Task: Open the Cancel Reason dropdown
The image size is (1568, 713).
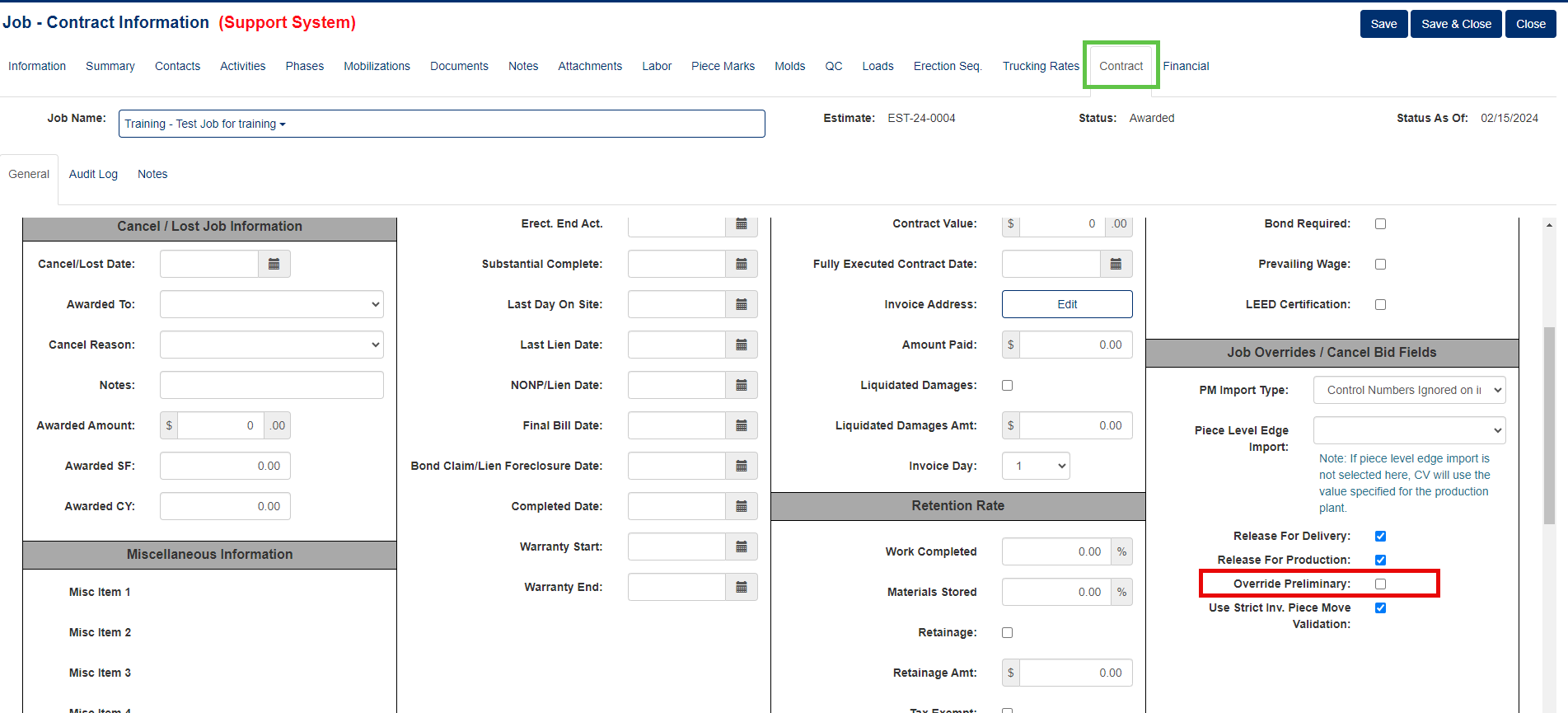Action: pyautogui.click(x=272, y=345)
